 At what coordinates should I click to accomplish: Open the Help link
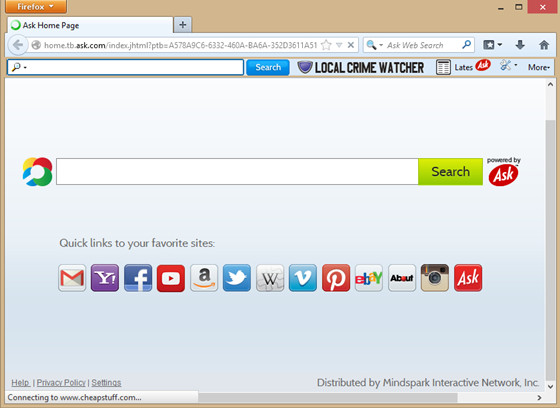pos(20,383)
